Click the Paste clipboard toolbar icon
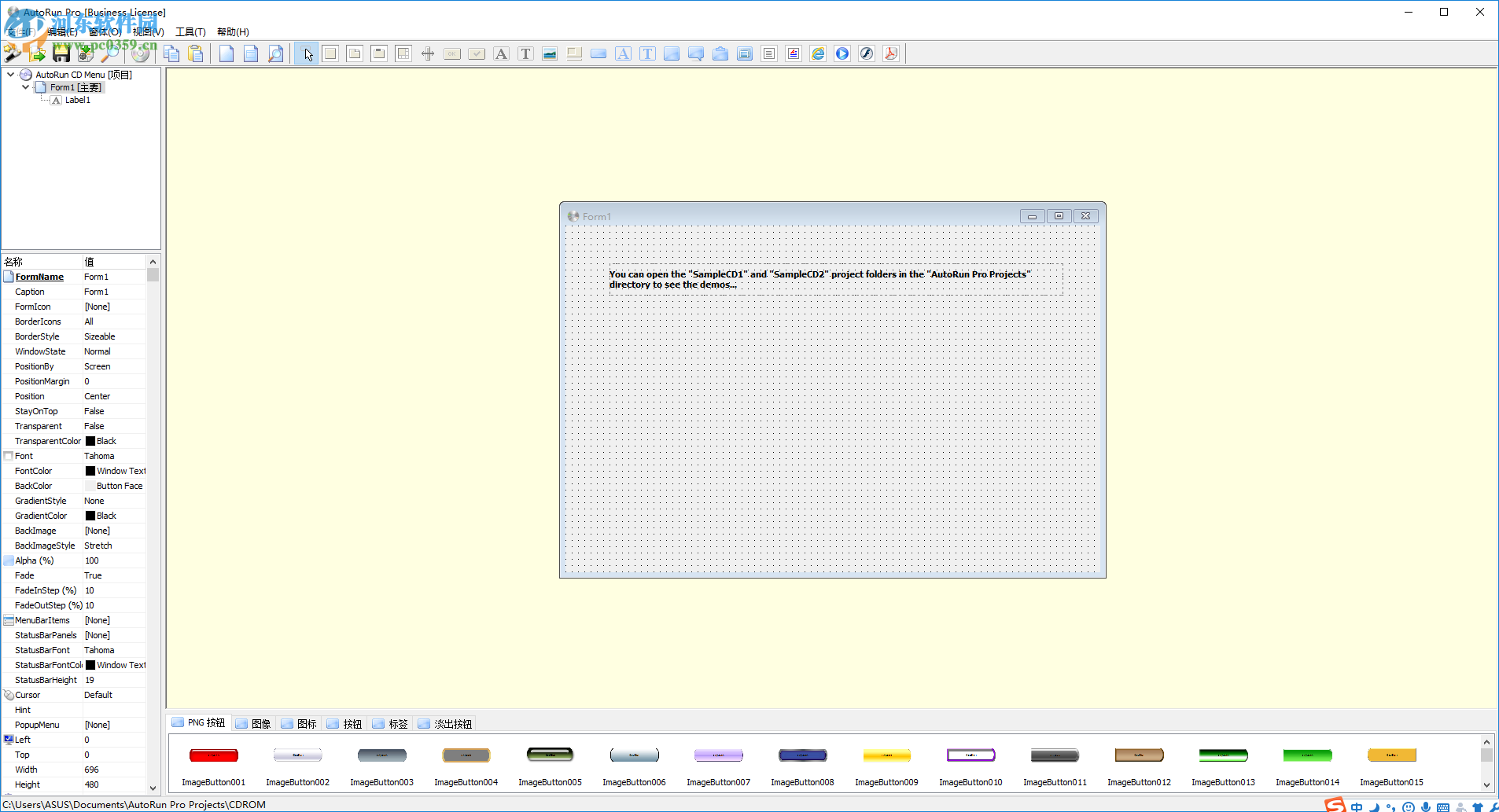The image size is (1499, 812). click(196, 53)
